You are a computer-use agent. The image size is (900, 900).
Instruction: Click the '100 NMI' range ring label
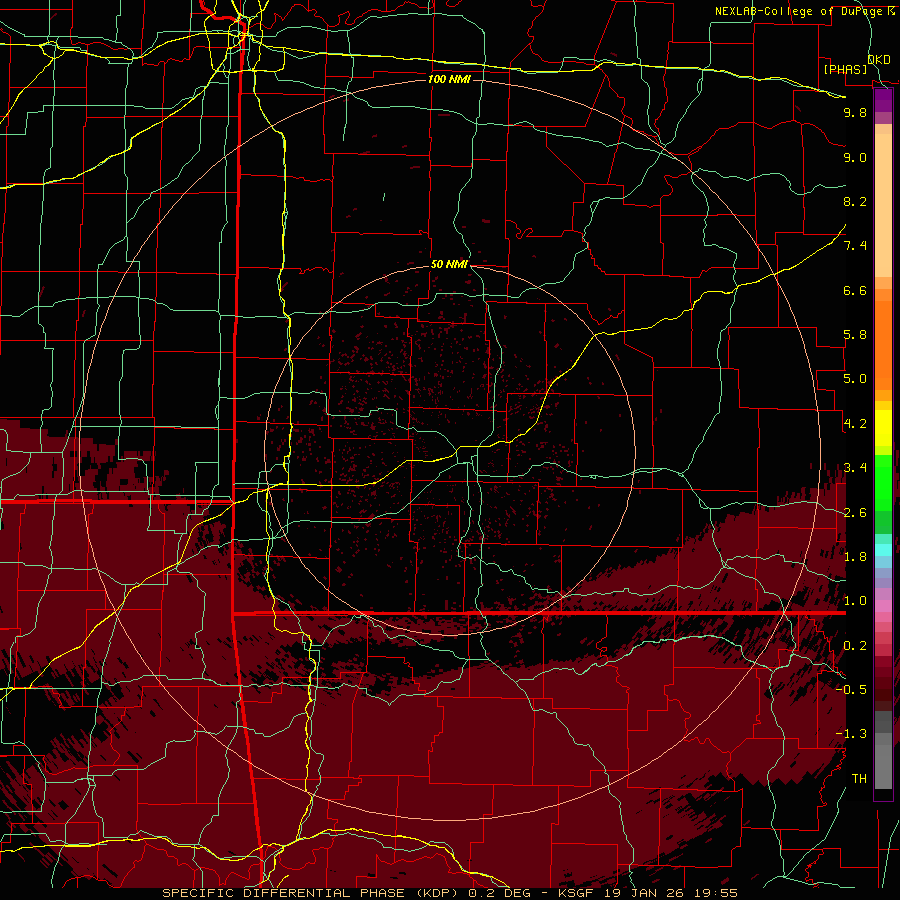pos(449,79)
